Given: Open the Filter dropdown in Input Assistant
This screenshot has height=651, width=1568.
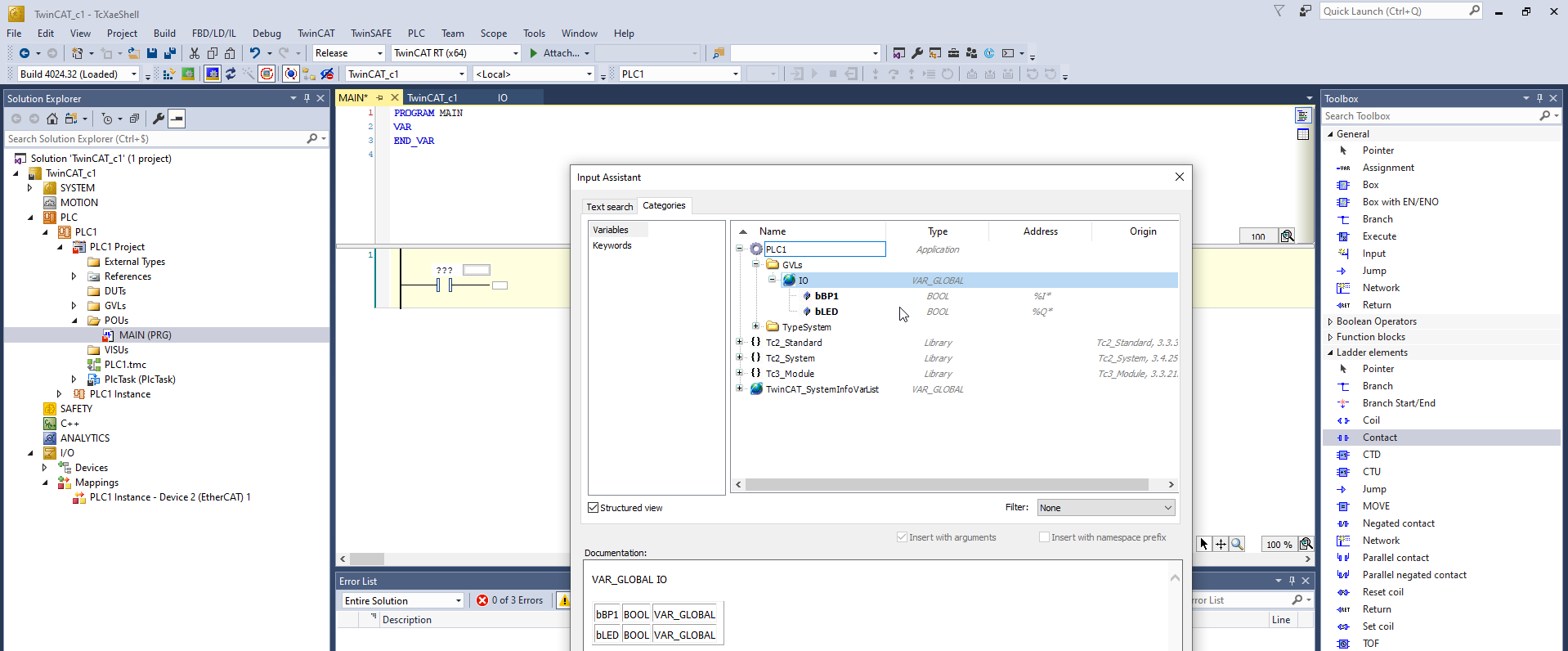Looking at the screenshot, I should click(1105, 508).
